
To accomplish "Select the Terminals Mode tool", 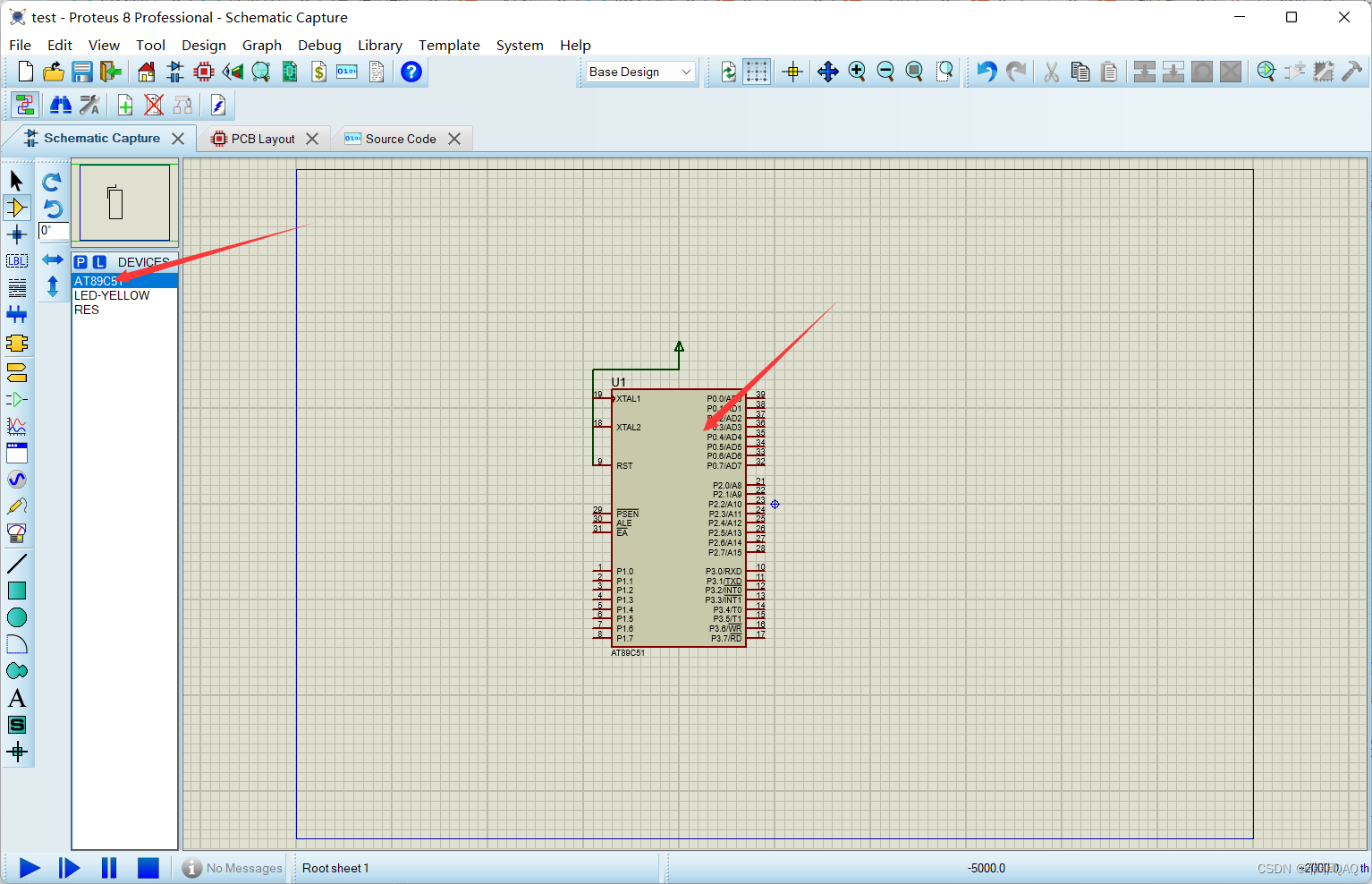I will pyautogui.click(x=17, y=372).
